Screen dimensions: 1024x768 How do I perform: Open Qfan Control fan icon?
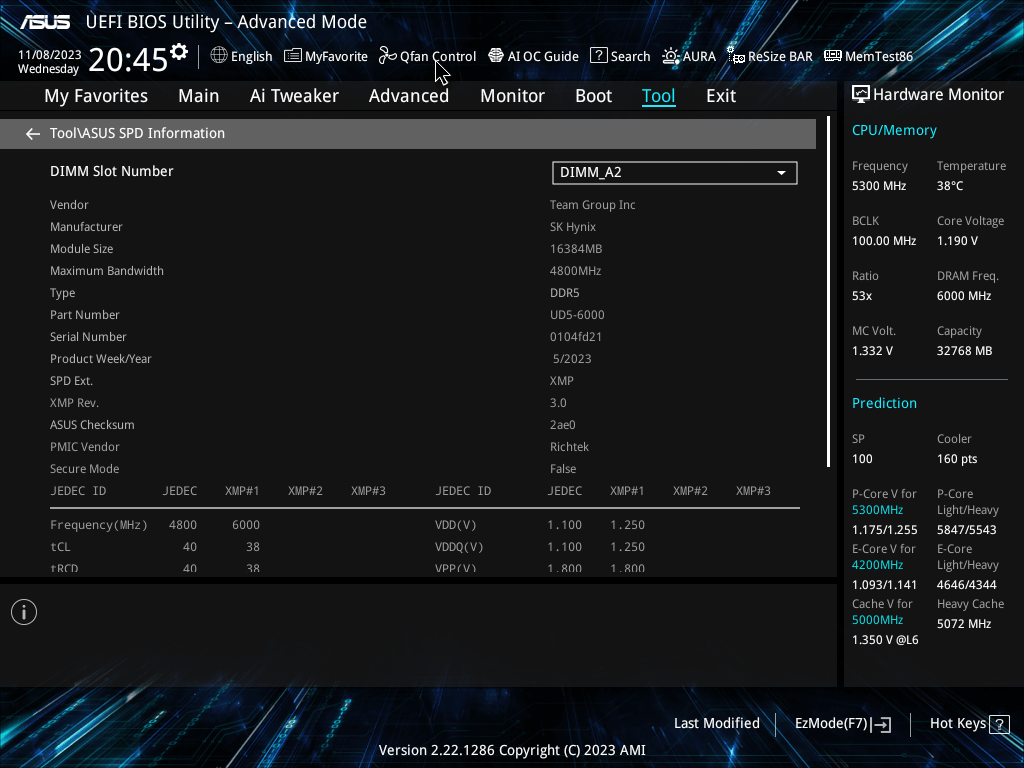point(387,56)
